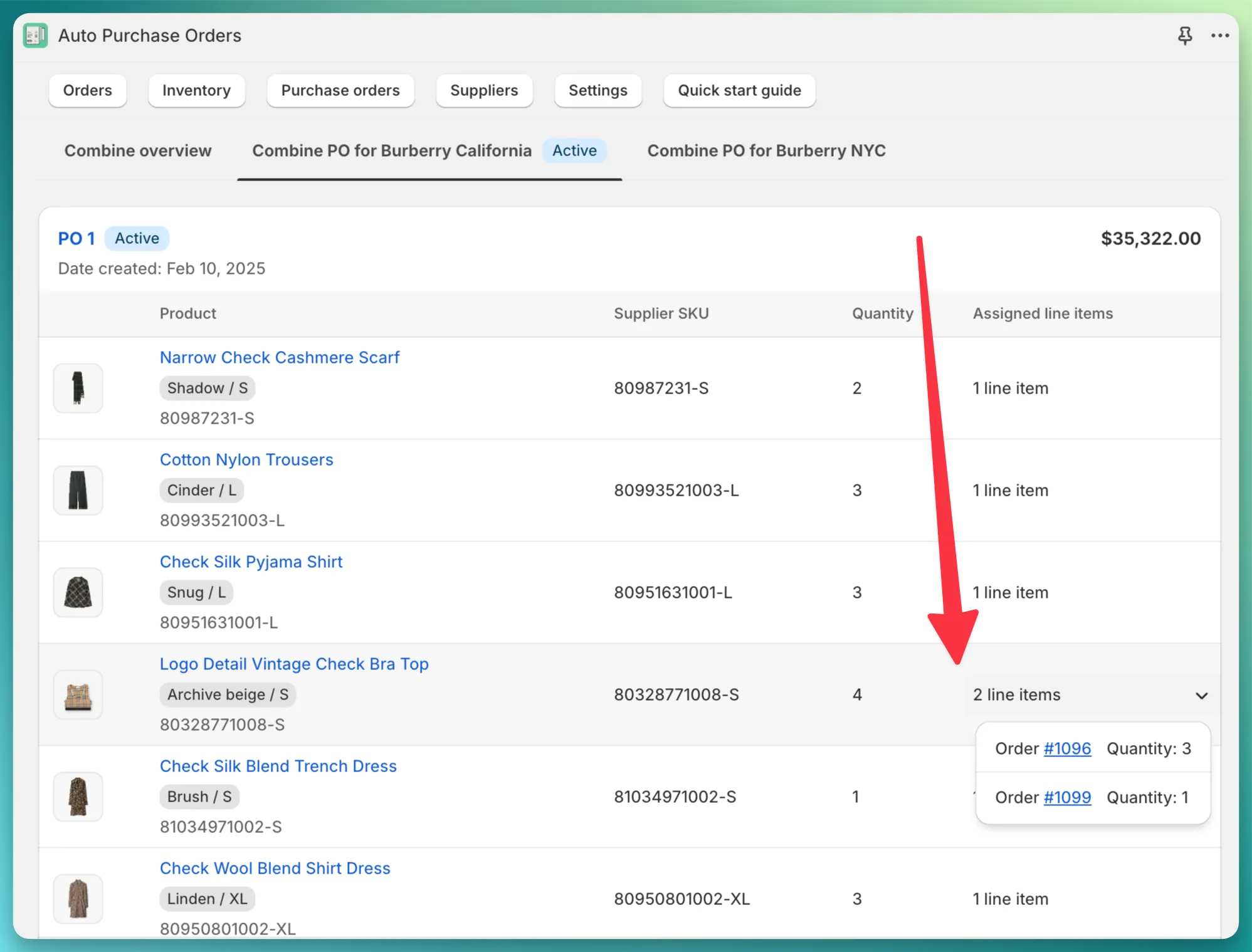Click the Quantity column header
The image size is (1252, 952).
[x=883, y=313]
